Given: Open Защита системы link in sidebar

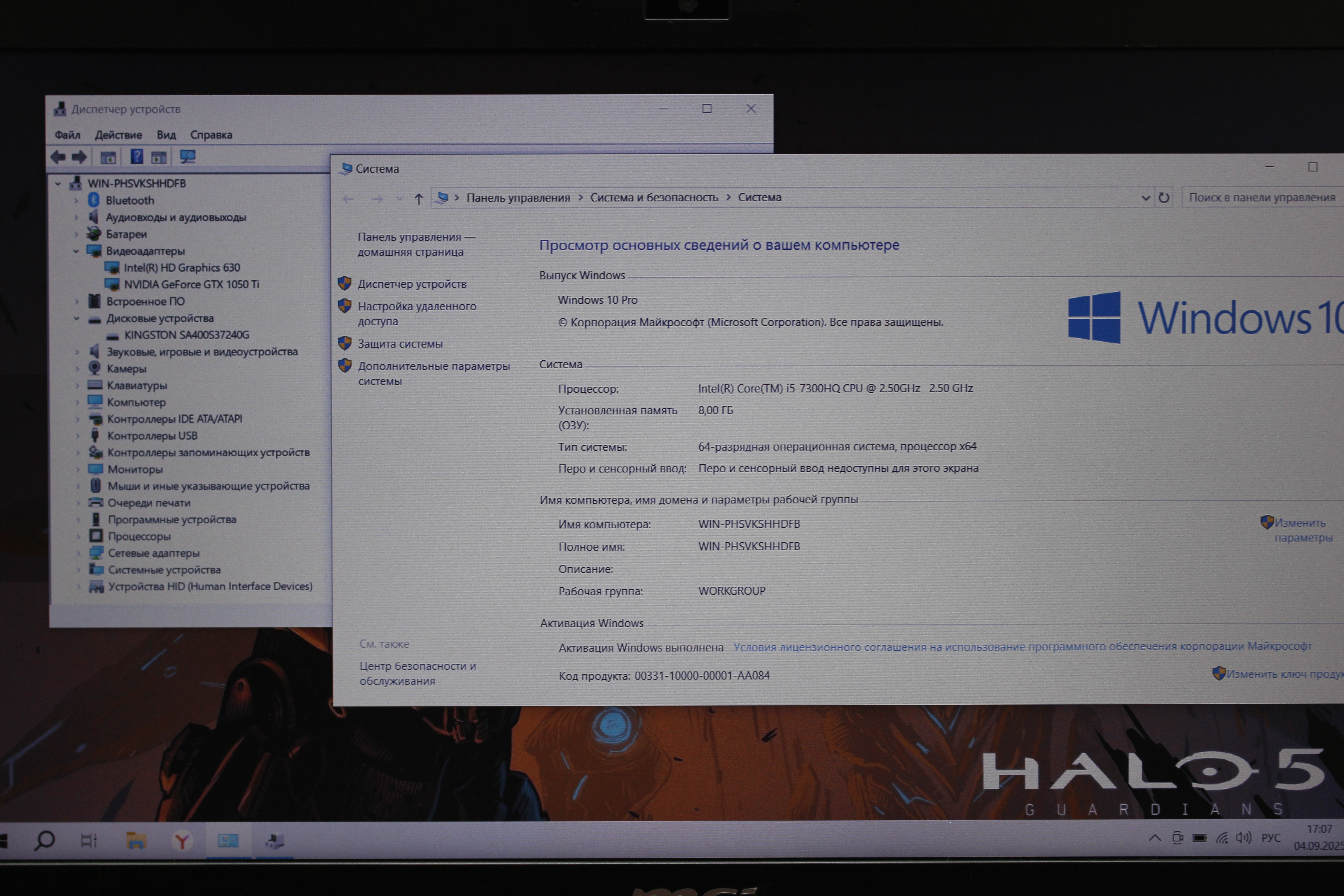Looking at the screenshot, I should 400,344.
